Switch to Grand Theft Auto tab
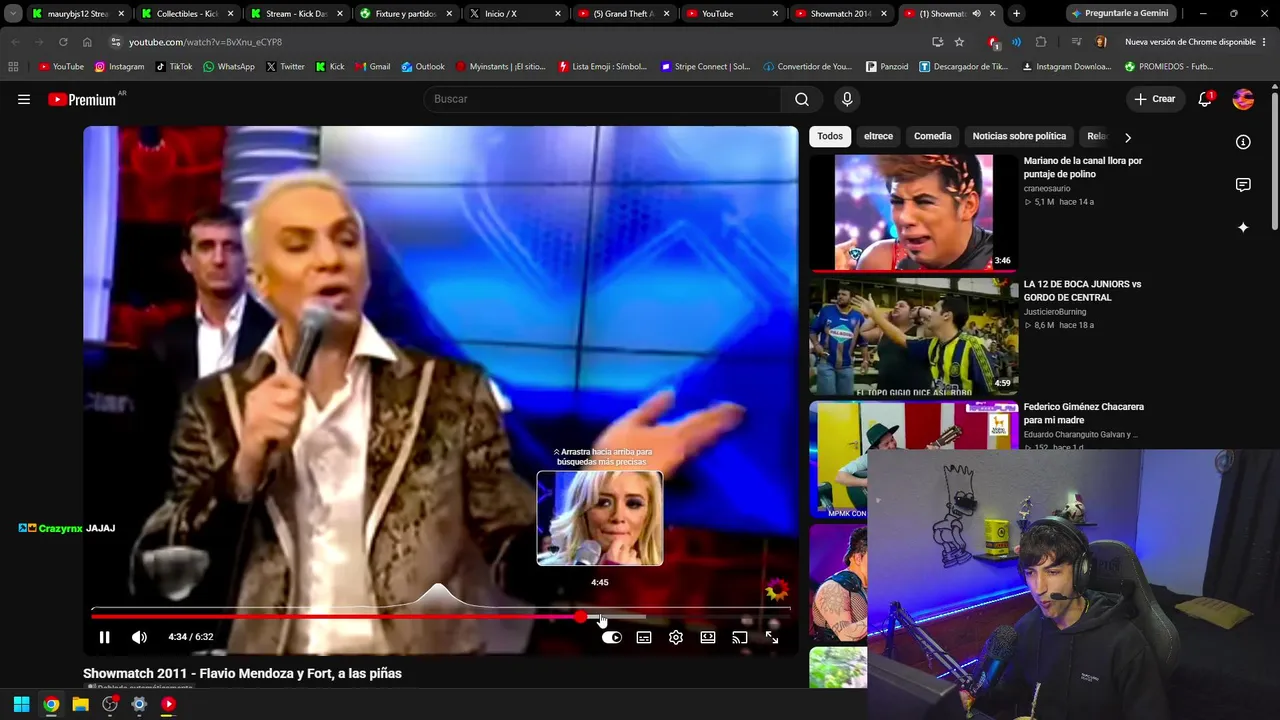 click(624, 14)
